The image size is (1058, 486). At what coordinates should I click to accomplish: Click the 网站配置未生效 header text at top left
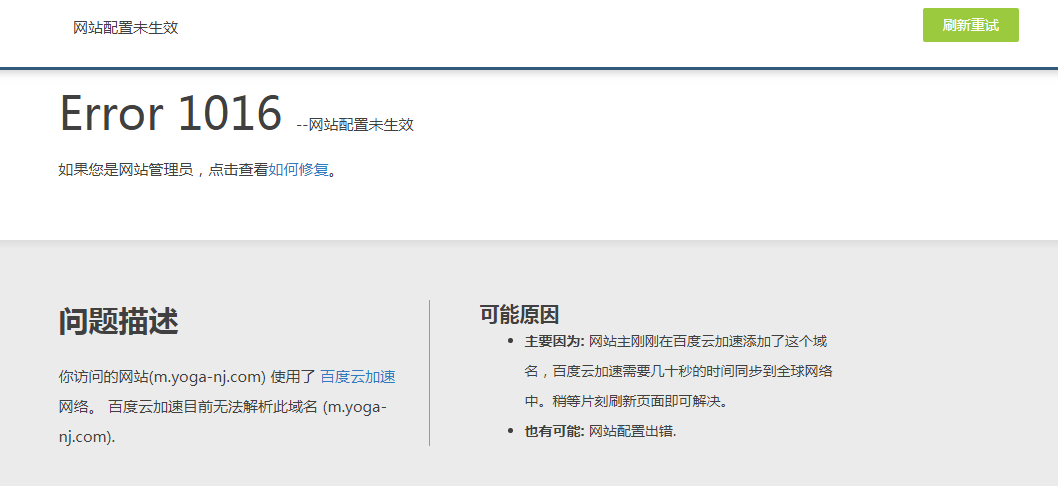125,28
